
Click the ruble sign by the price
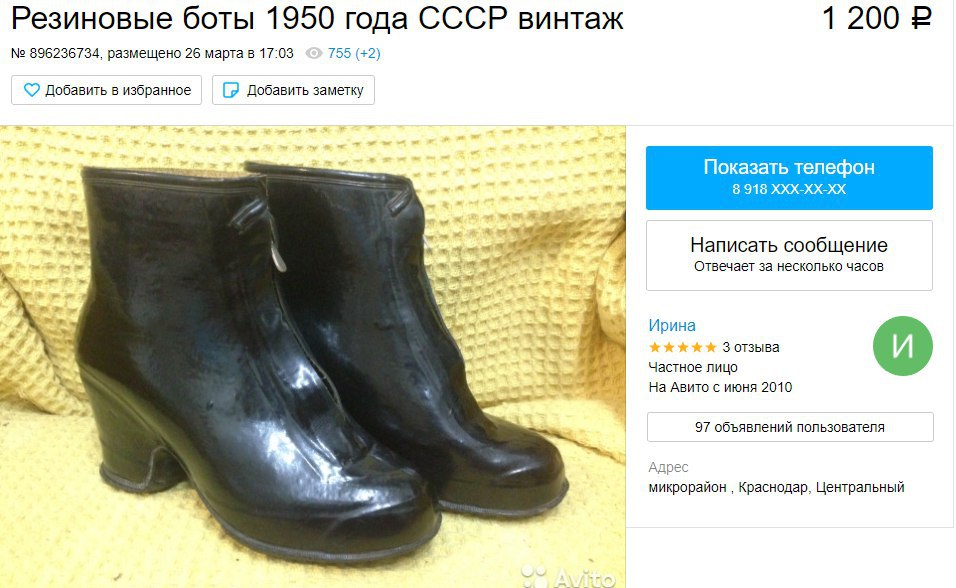(x=921, y=18)
